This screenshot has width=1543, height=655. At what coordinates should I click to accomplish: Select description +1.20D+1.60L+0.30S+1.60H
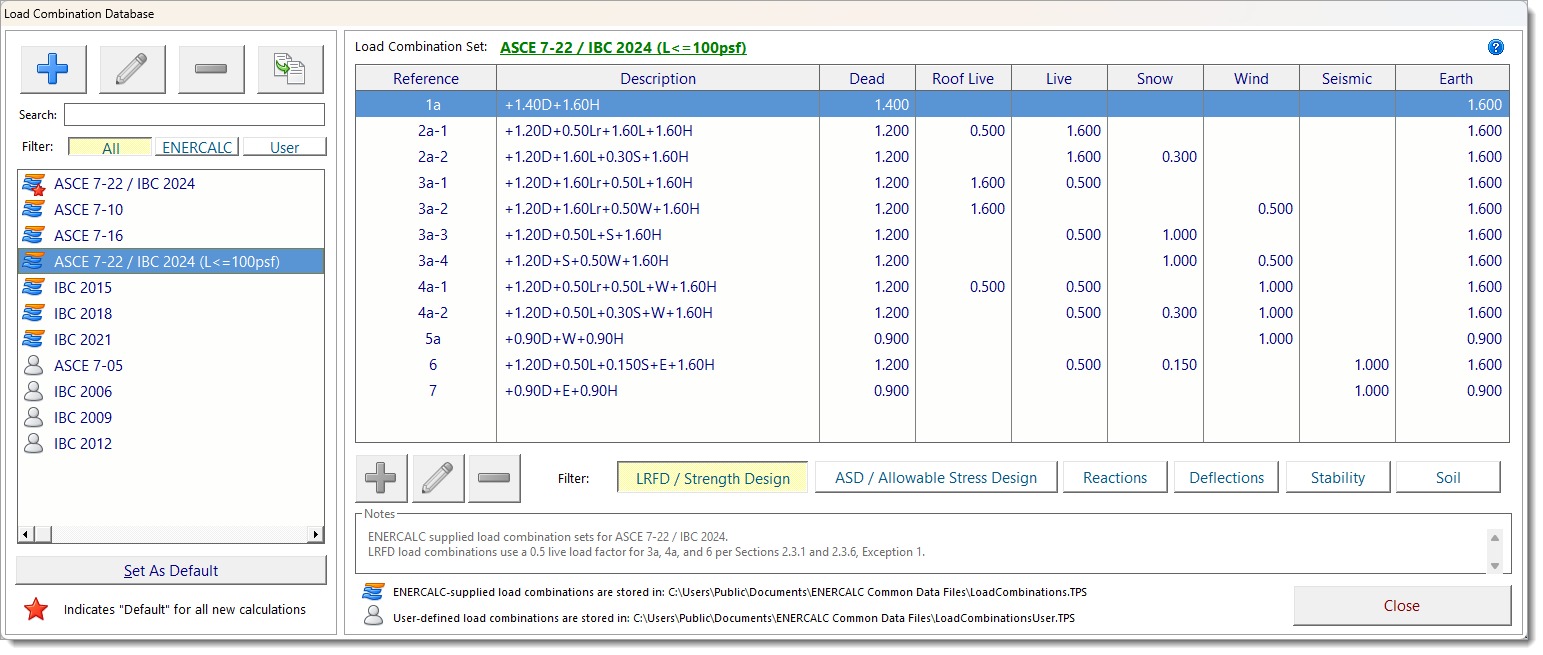click(x=596, y=157)
